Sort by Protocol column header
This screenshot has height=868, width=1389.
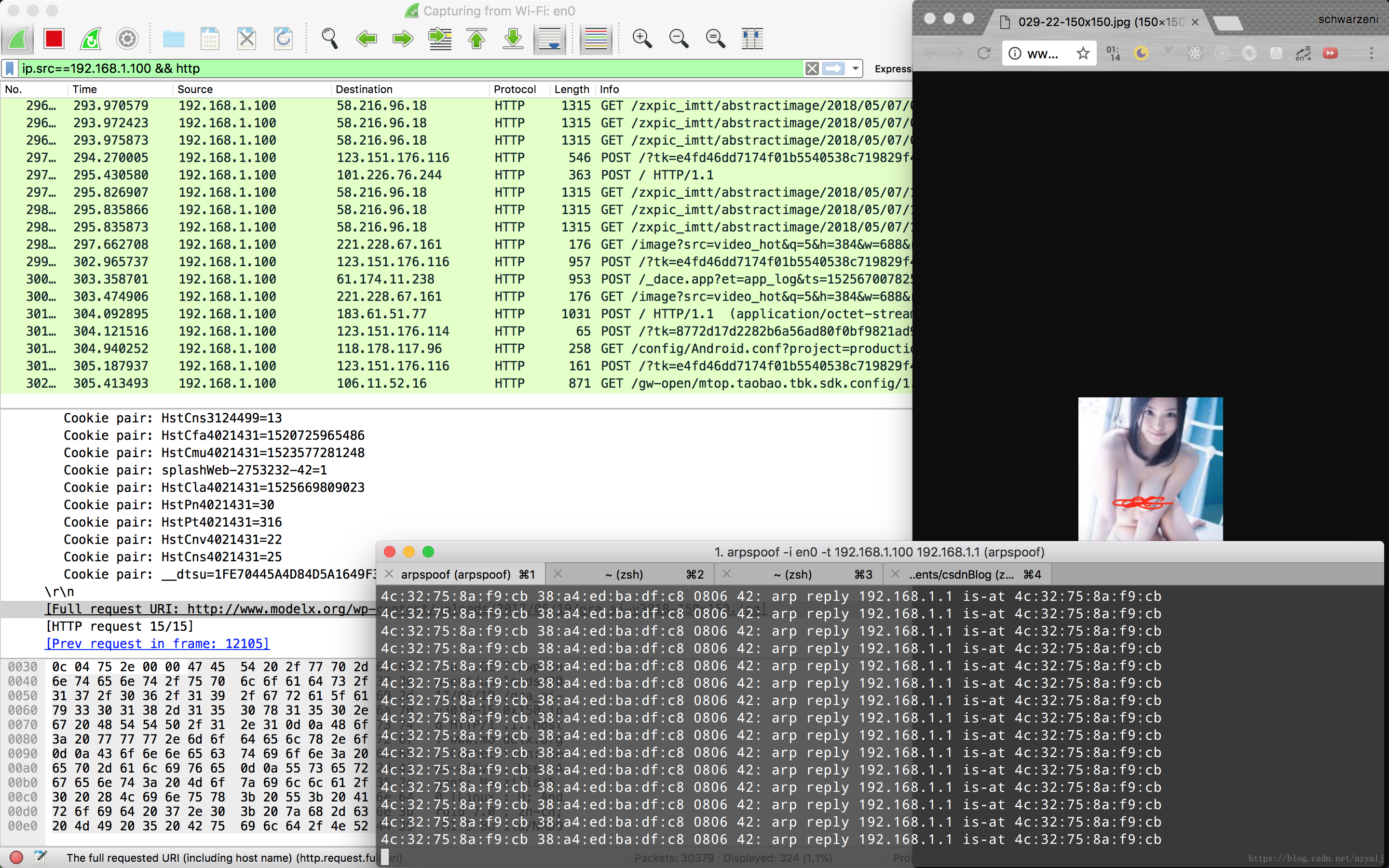tap(519, 89)
